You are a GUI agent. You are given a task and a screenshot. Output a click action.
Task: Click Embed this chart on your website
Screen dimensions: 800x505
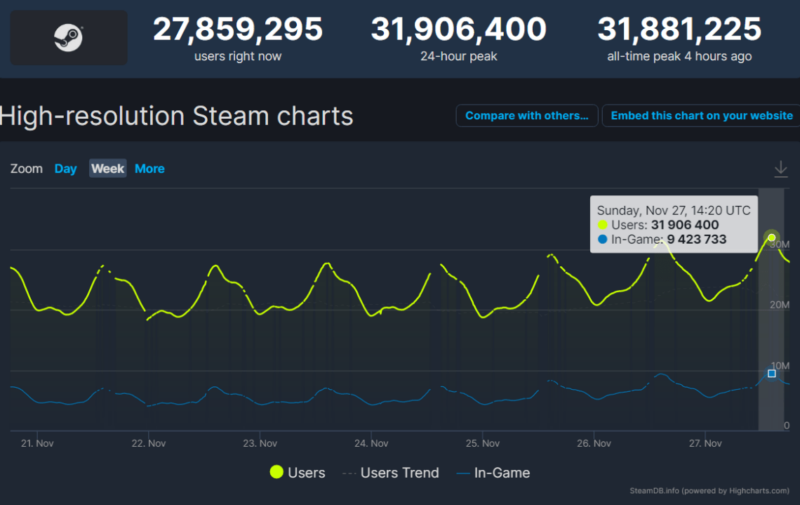[x=702, y=116]
